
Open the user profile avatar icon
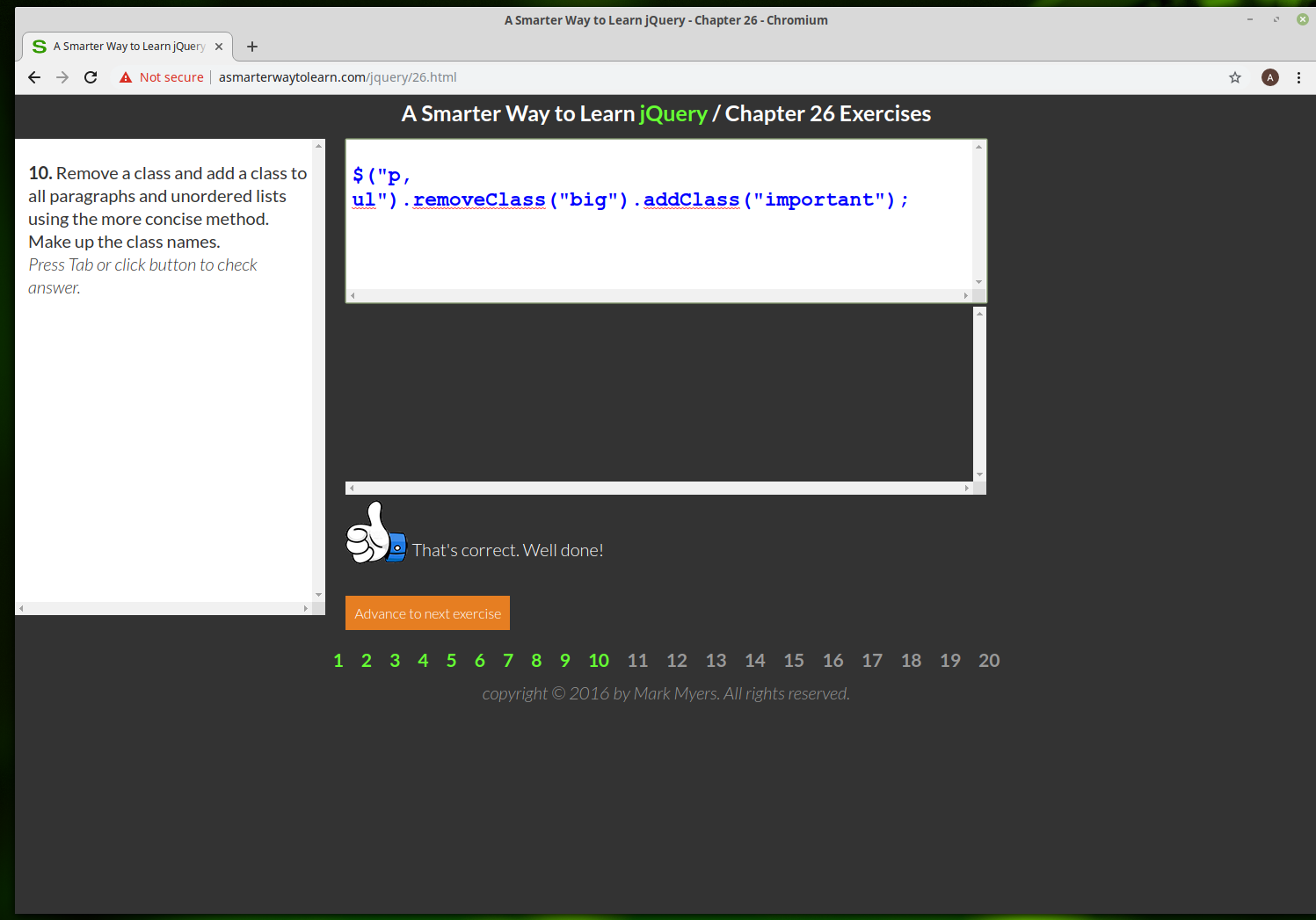click(1269, 77)
